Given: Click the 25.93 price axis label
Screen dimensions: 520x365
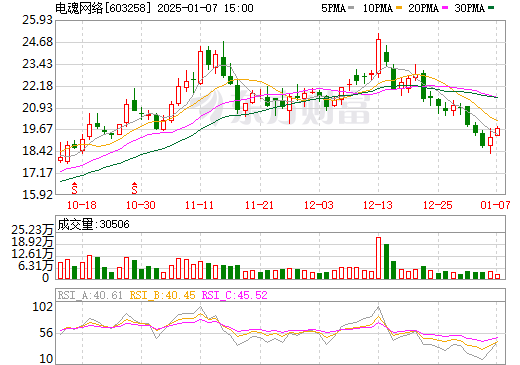Looking at the screenshot, I should coord(37,20).
